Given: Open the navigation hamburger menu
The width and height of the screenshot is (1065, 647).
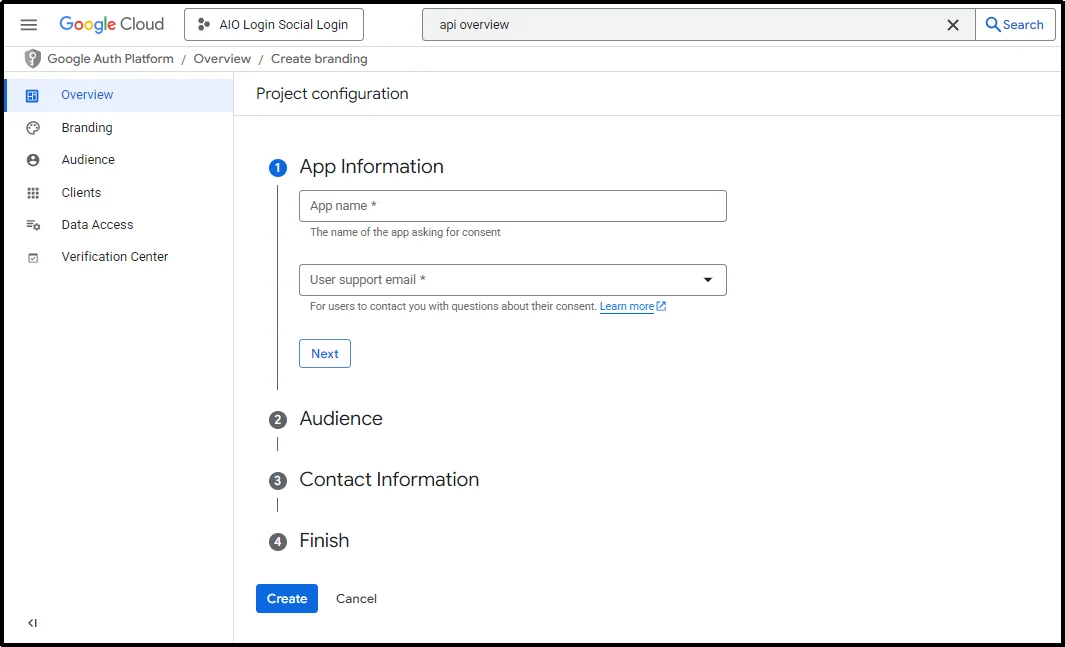Looking at the screenshot, I should (28, 24).
